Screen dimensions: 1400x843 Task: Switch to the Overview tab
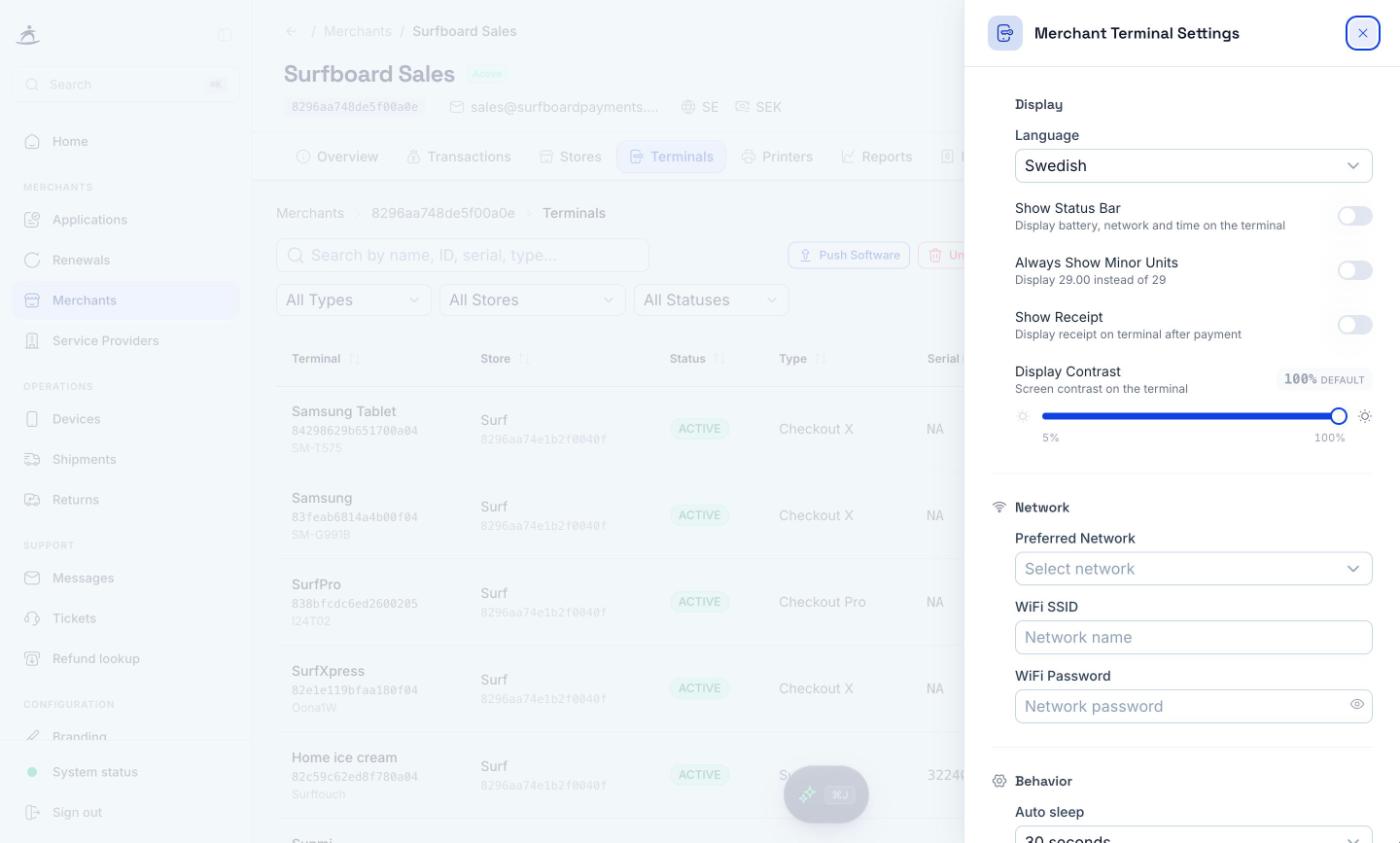337,157
